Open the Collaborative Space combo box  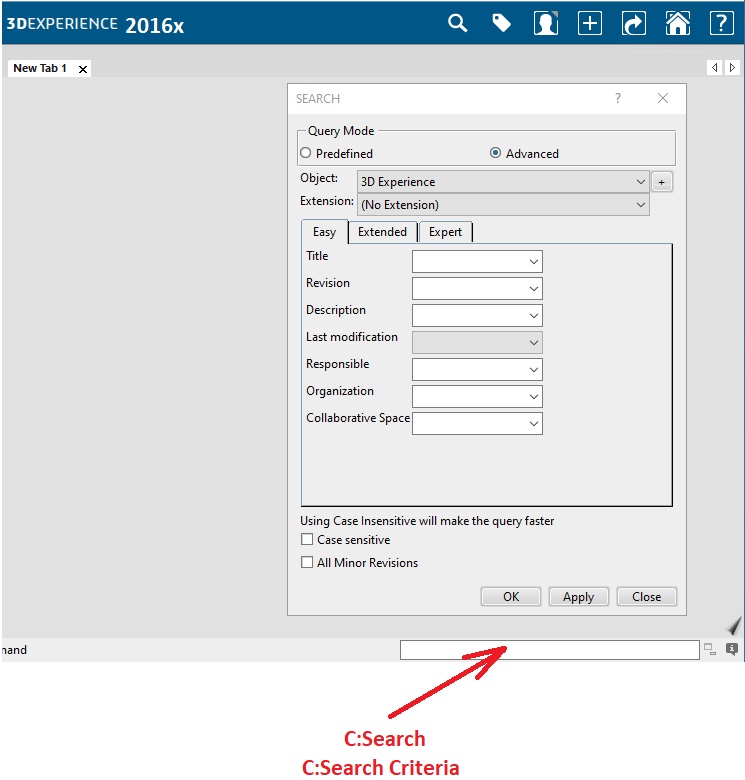pyautogui.click(x=477, y=423)
